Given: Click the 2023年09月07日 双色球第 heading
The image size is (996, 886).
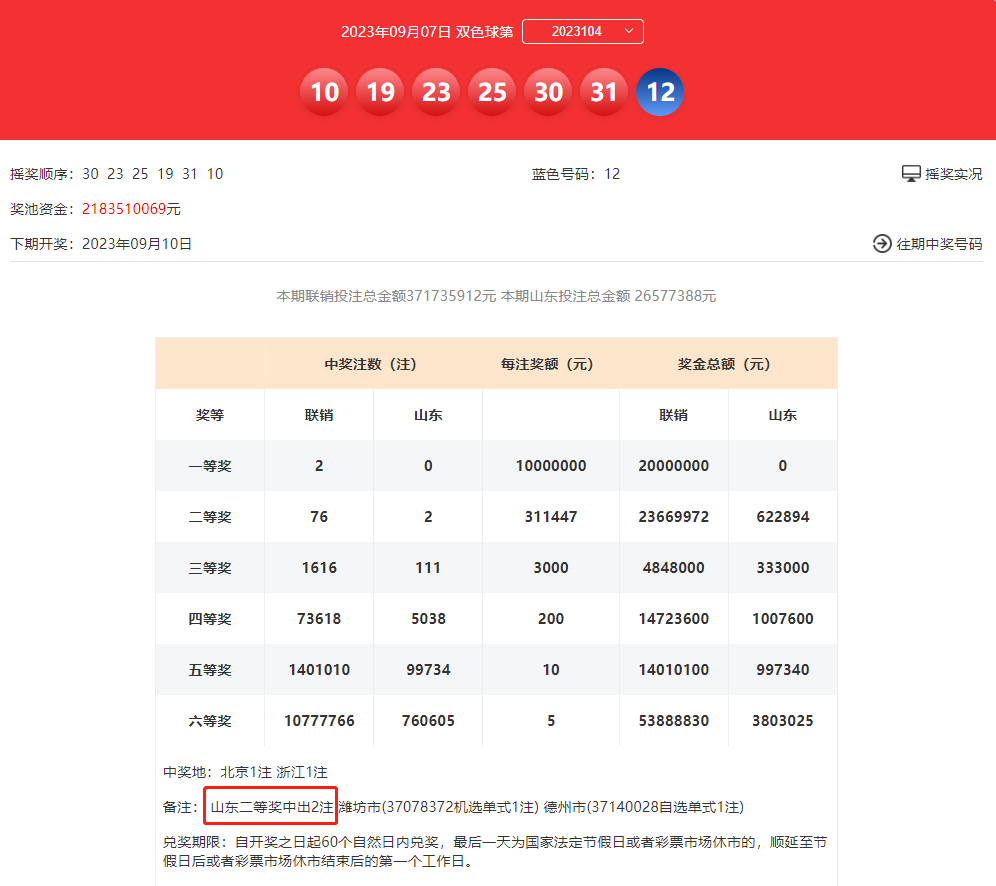Looking at the screenshot, I should (x=427, y=32).
